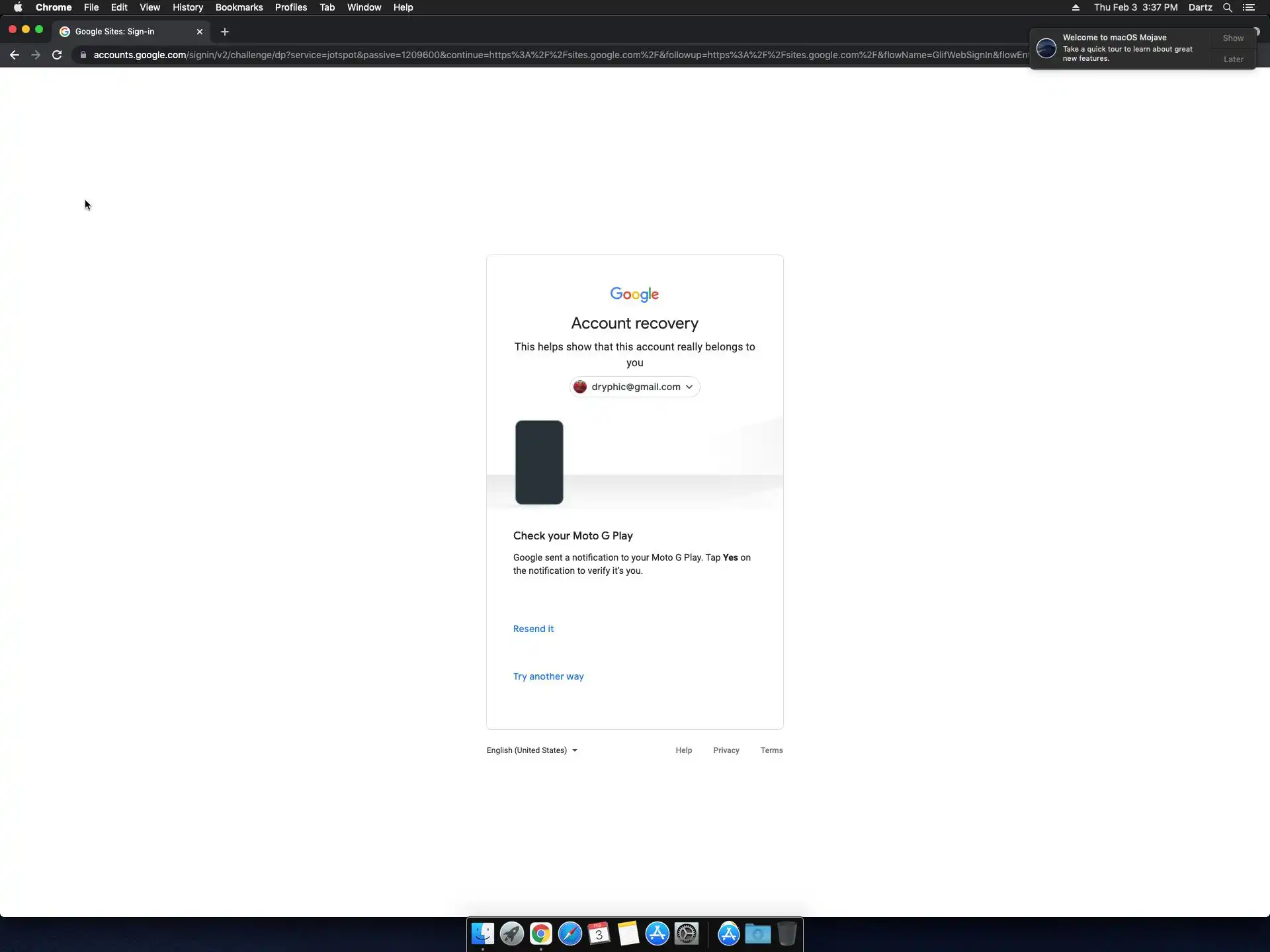1270x952 pixels.
Task: Open System Preferences from the dock
Action: [x=687, y=933]
